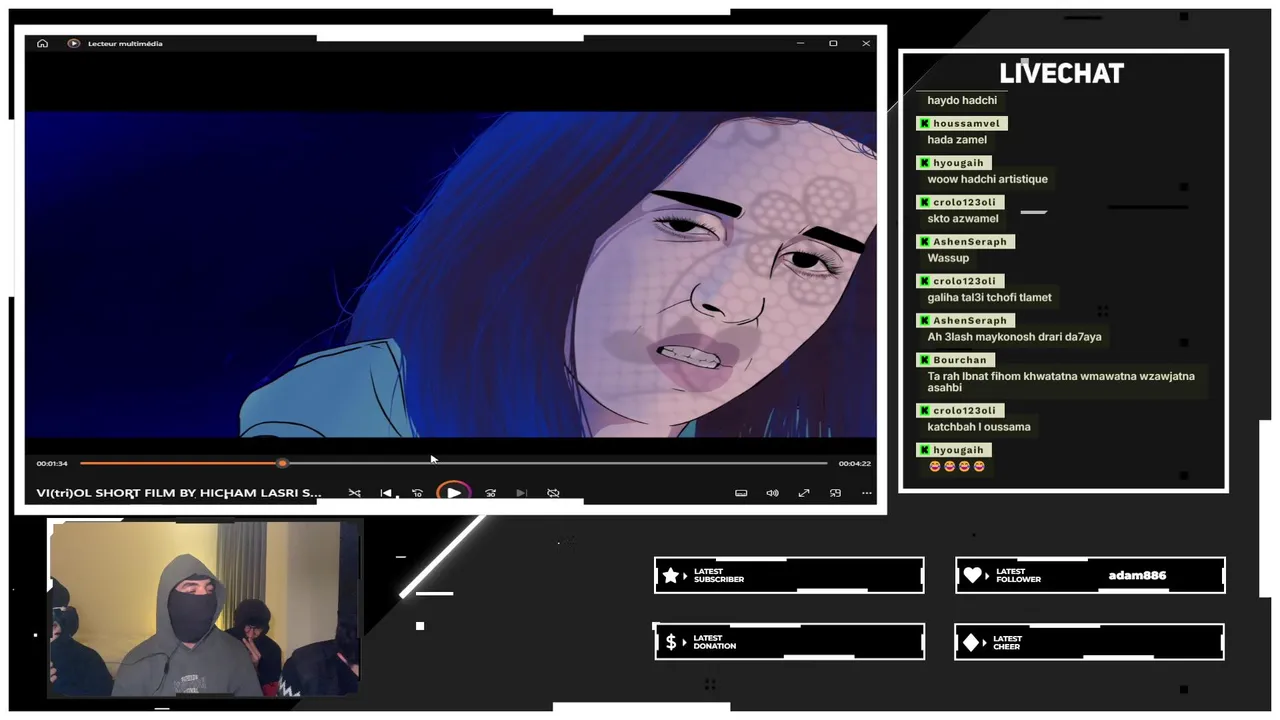
Task: Click username Bourchan in live chat
Action: point(959,360)
